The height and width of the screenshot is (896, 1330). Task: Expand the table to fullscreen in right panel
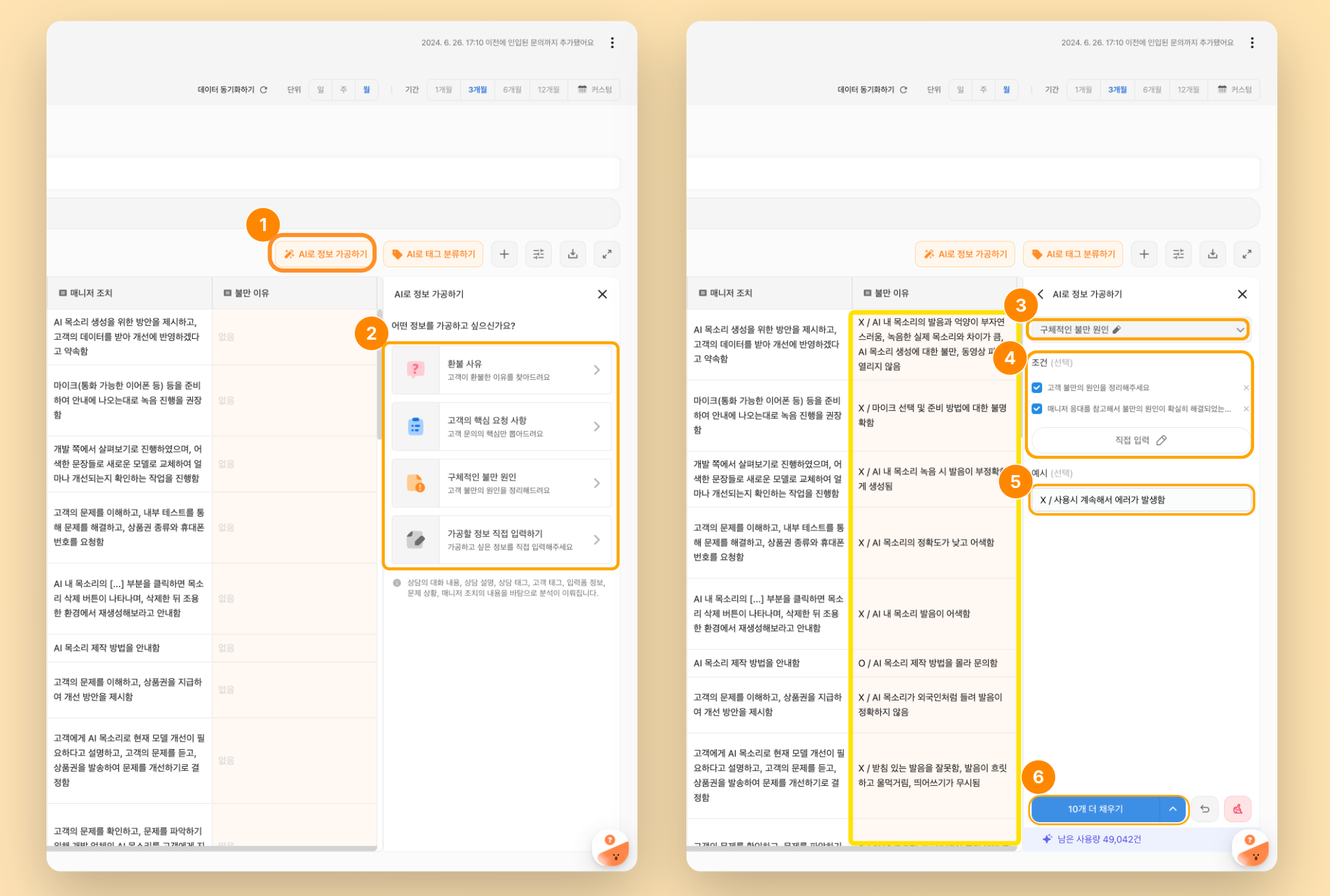1247,254
